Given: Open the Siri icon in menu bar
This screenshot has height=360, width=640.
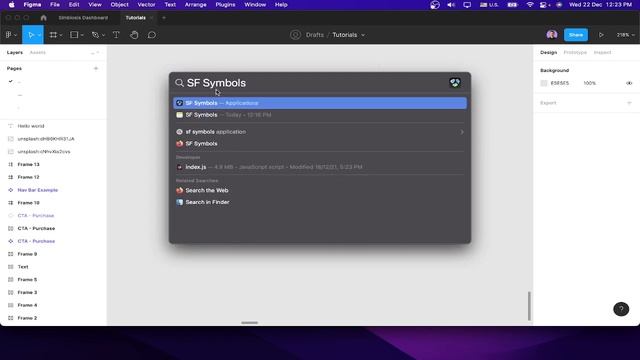Looking at the screenshot, I should pyautogui.click(x=559, y=4).
